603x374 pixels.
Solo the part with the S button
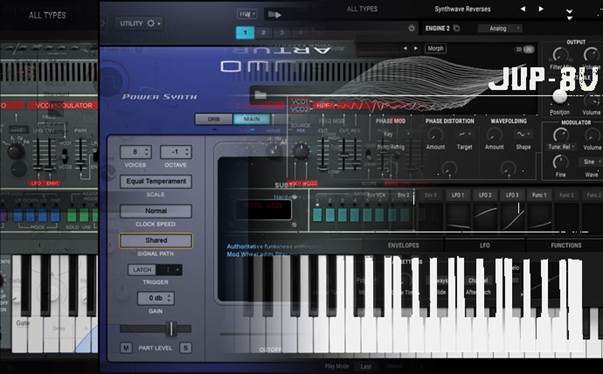pyautogui.click(x=185, y=348)
